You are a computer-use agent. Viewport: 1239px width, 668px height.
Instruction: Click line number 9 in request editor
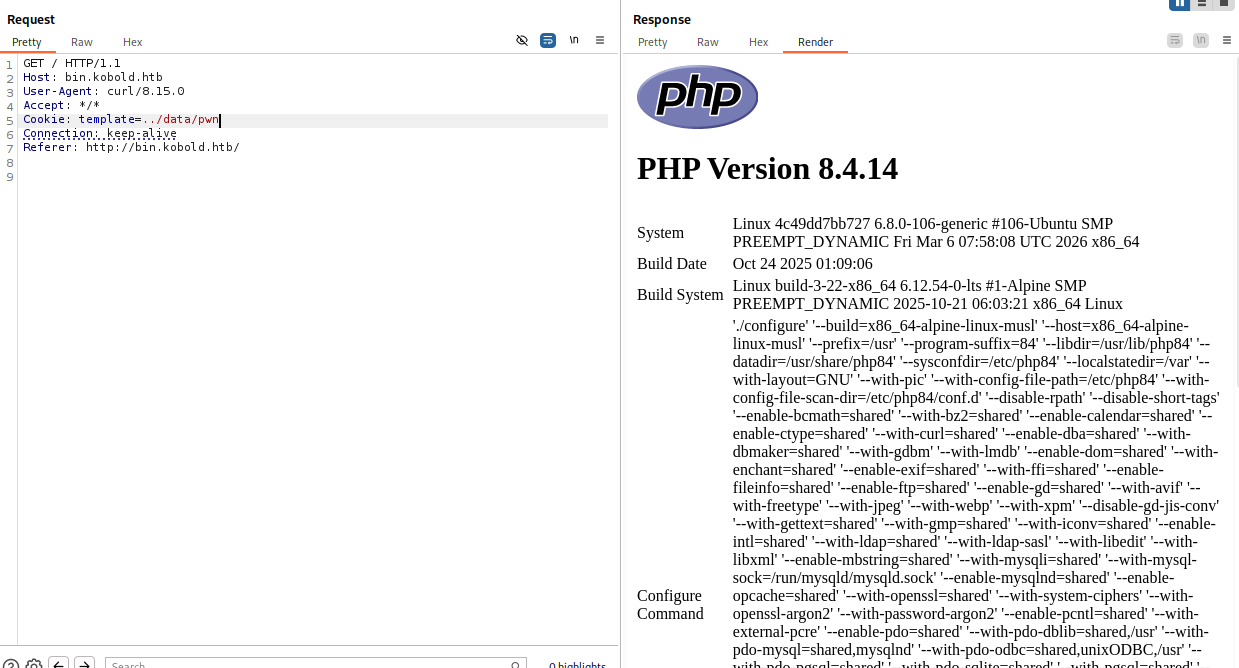tap(9, 177)
